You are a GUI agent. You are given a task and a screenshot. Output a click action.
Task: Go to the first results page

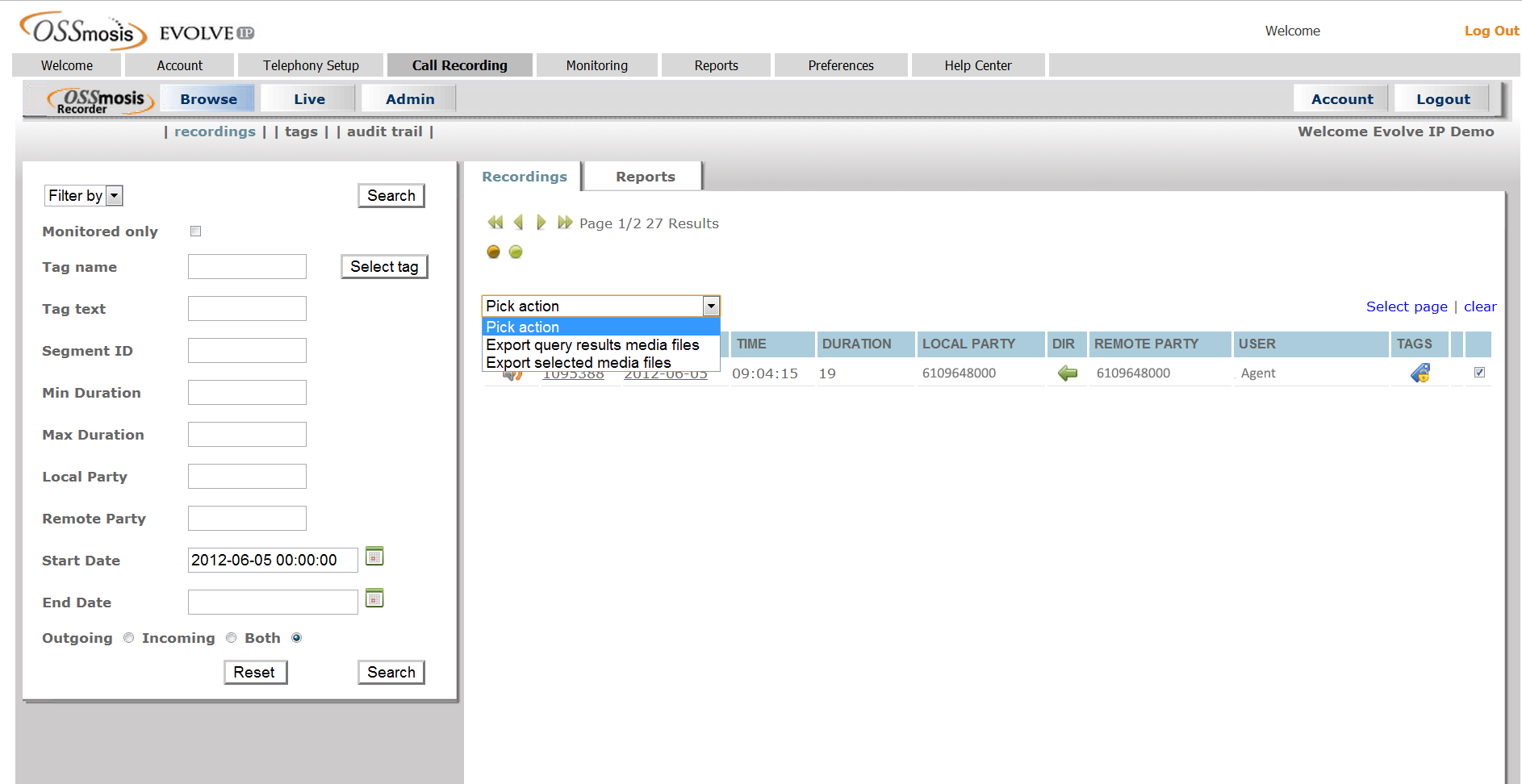pos(495,223)
